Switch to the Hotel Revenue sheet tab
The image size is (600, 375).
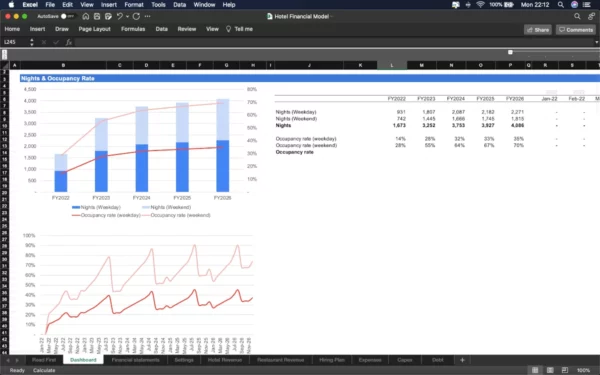click(x=225, y=360)
